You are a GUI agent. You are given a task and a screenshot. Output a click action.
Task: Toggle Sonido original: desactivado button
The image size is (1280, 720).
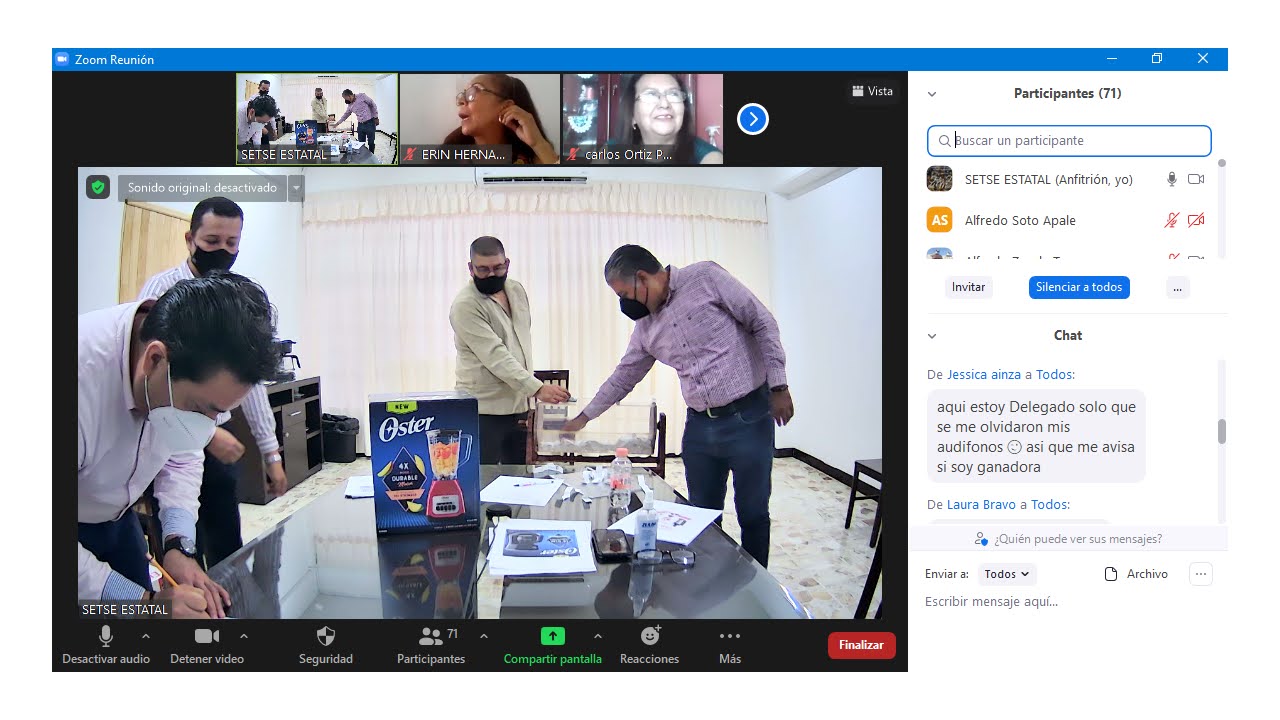pyautogui.click(x=202, y=188)
